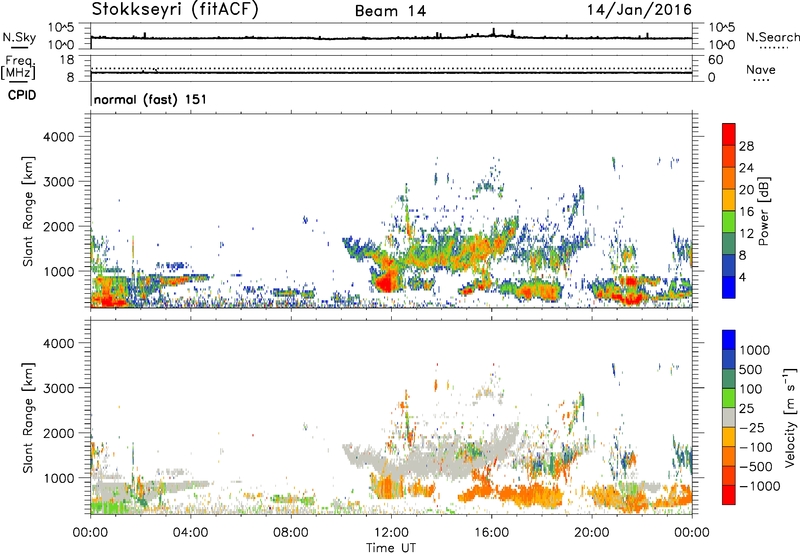This screenshot has height=554, width=800.
Task: Click the date '14/Jan/2016'
Action: (639, 10)
